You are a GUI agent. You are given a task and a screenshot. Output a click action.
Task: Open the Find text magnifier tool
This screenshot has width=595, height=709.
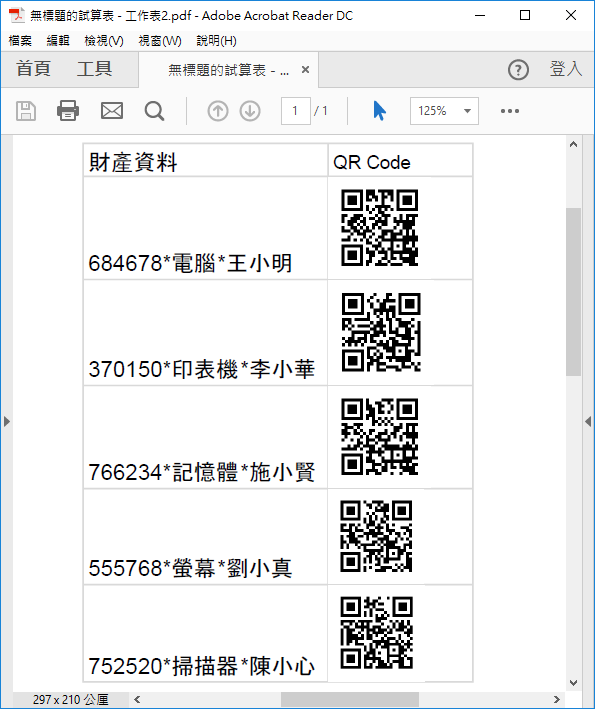click(154, 111)
